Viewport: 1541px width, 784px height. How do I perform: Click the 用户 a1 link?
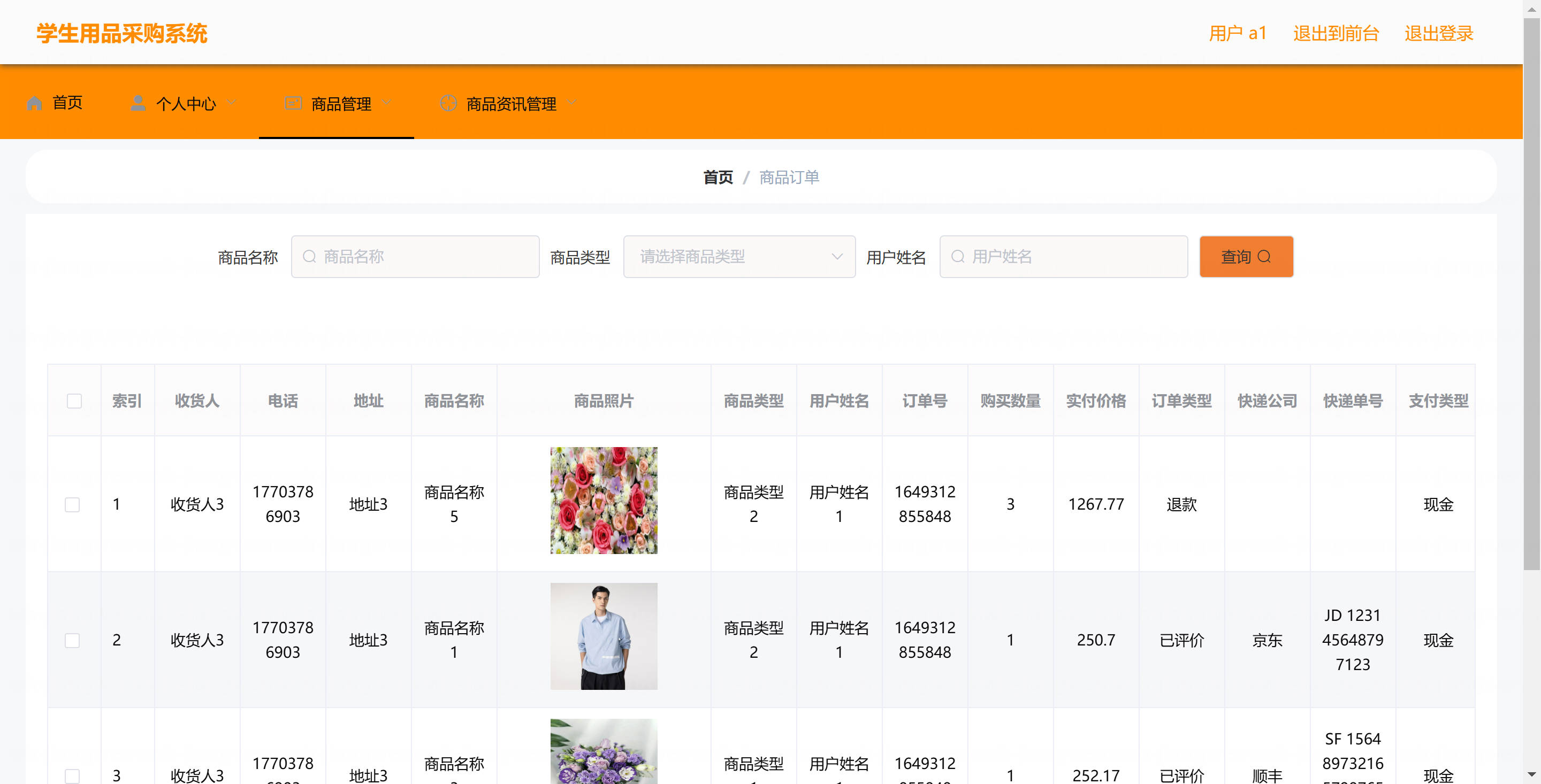pyautogui.click(x=1238, y=34)
